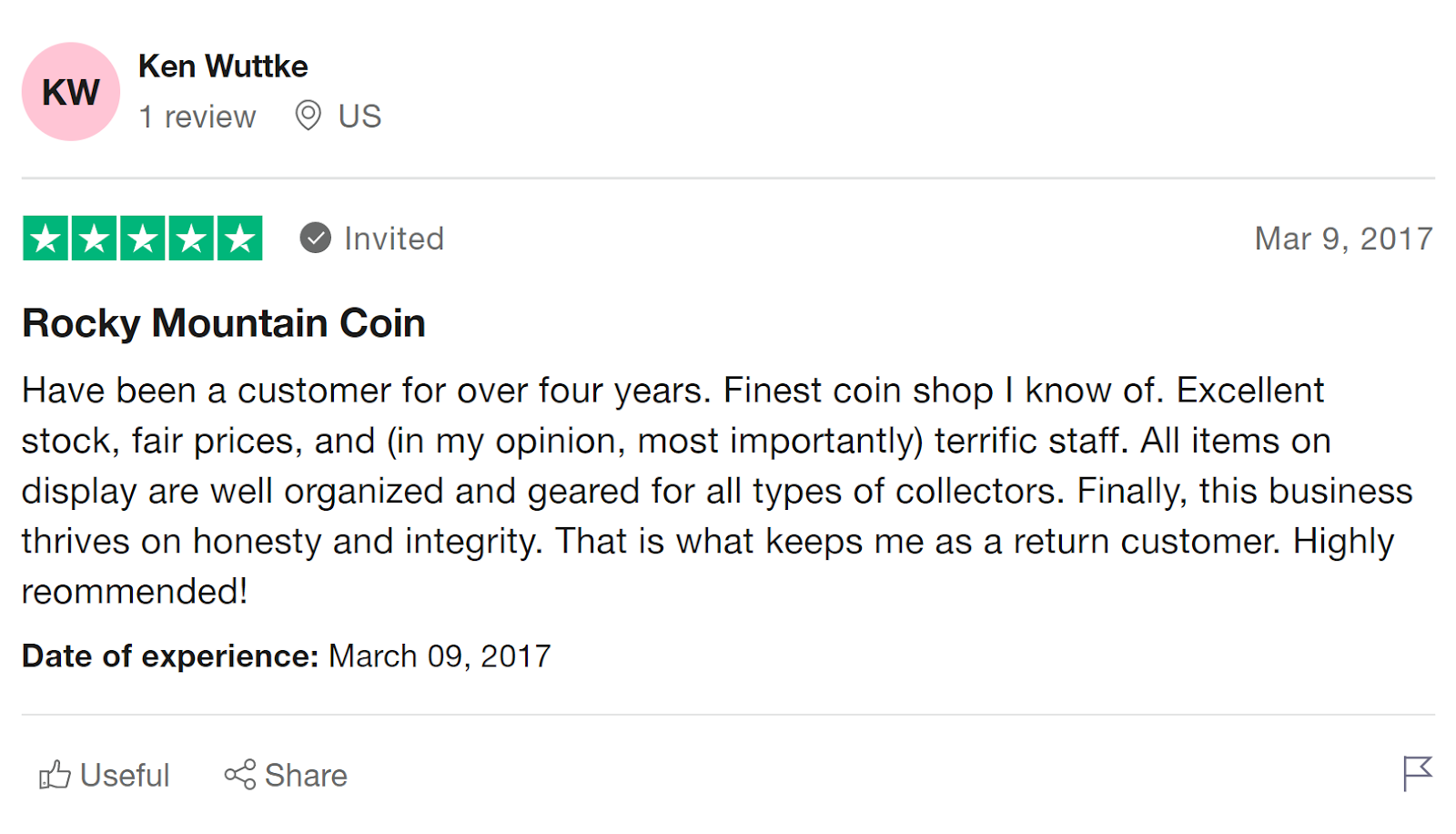Click the fourth green rating star
The image size is (1456, 834).
pos(191,239)
